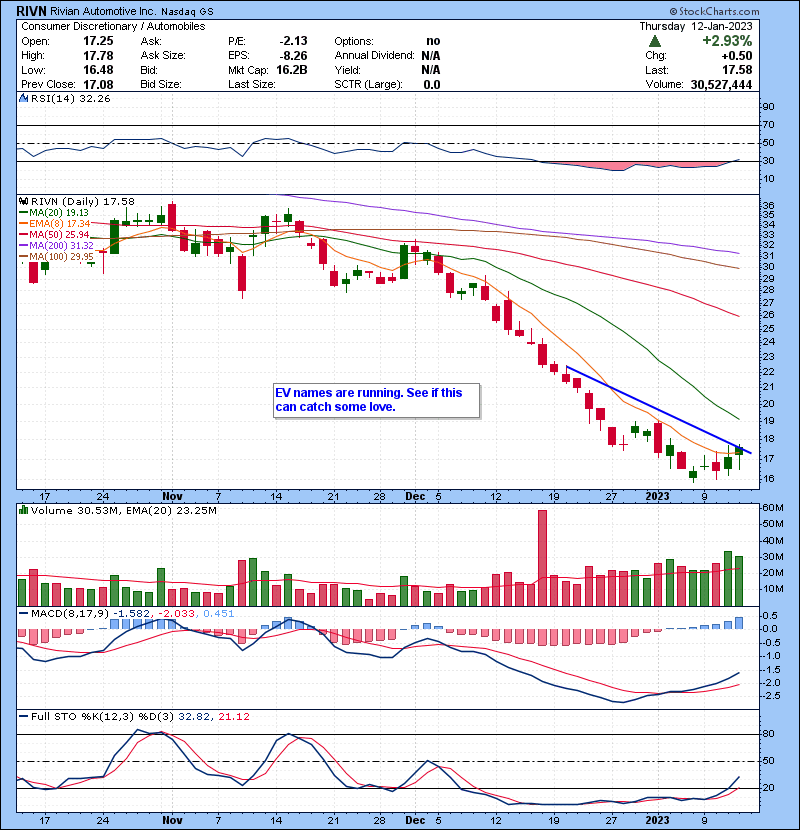Click the Open value 17.25
The image size is (800, 830).
[98, 41]
